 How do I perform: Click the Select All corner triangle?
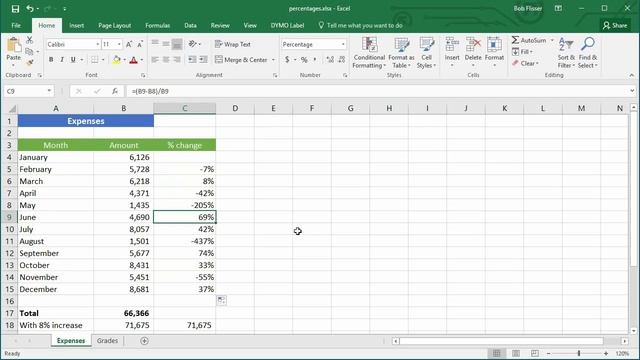pyautogui.click(x=12, y=109)
